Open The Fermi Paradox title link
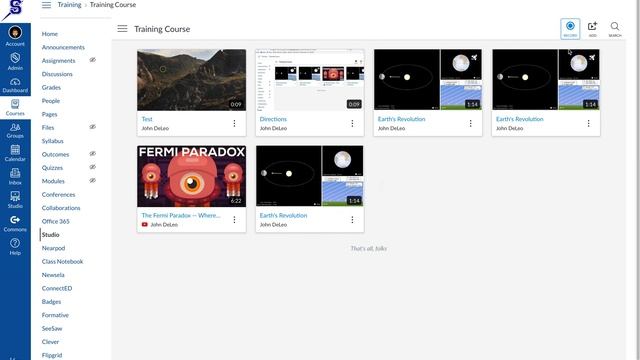 pyautogui.click(x=181, y=215)
